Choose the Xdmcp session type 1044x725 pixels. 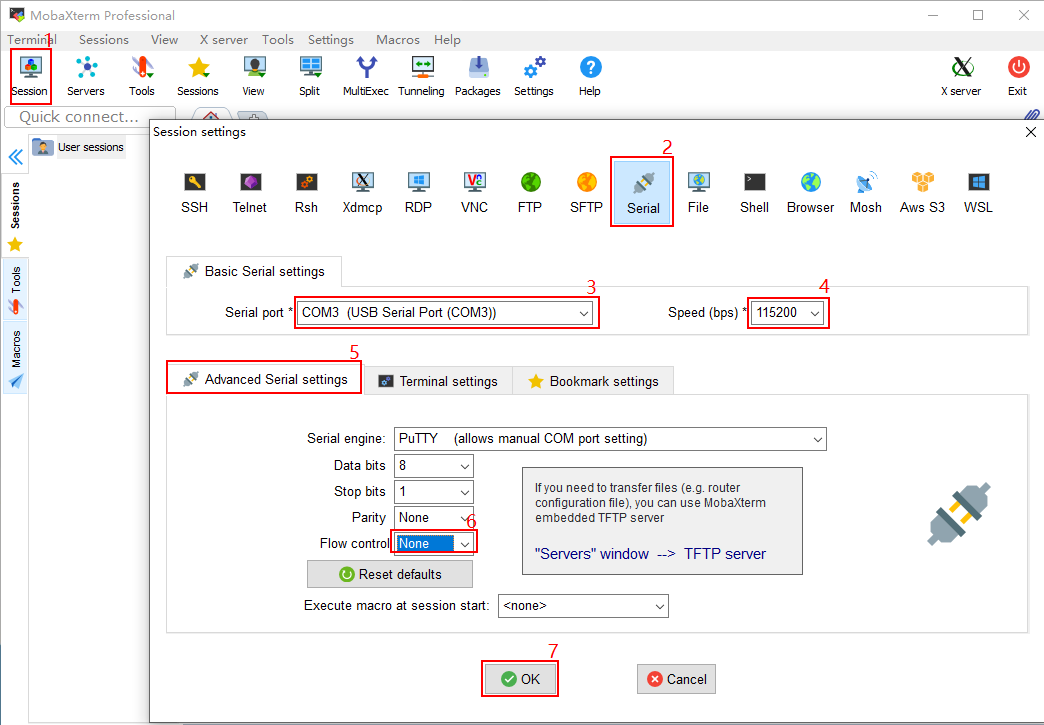[x=362, y=193]
